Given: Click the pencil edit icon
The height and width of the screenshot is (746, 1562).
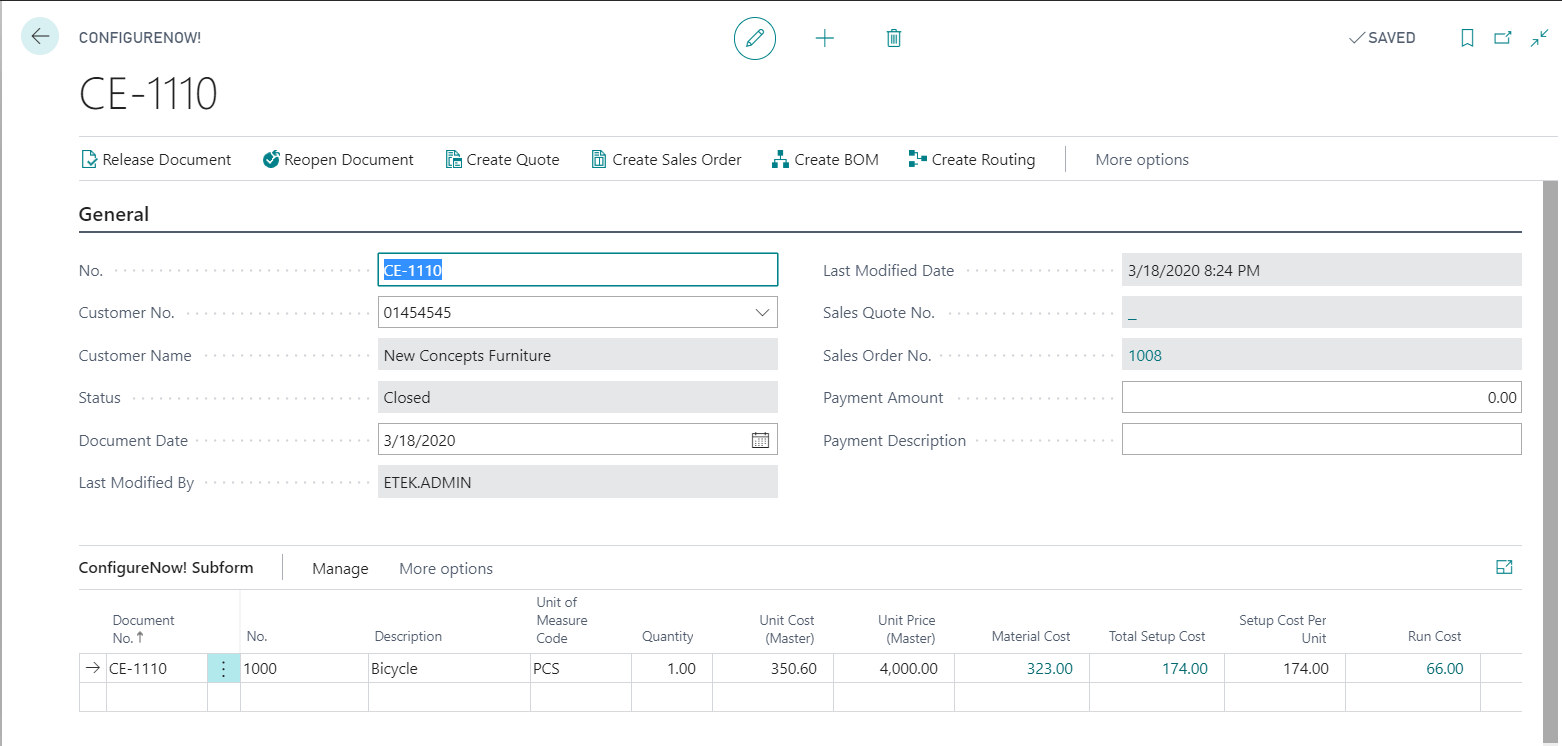Looking at the screenshot, I should (754, 38).
